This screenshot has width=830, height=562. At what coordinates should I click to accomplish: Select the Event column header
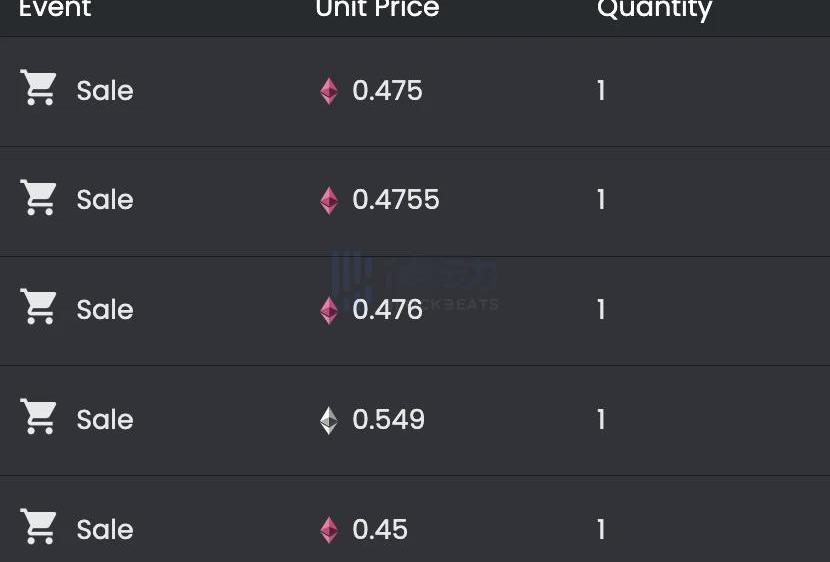pyautogui.click(x=55, y=8)
